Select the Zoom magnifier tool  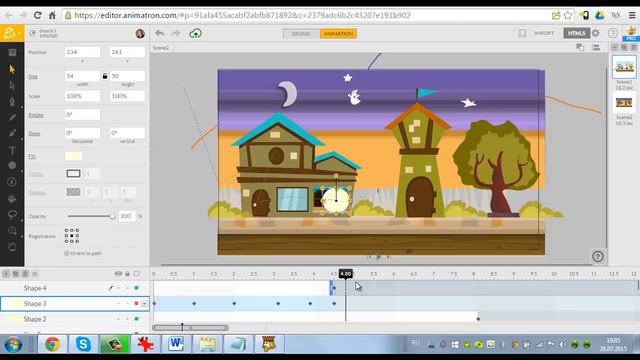pyautogui.click(x=12, y=231)
